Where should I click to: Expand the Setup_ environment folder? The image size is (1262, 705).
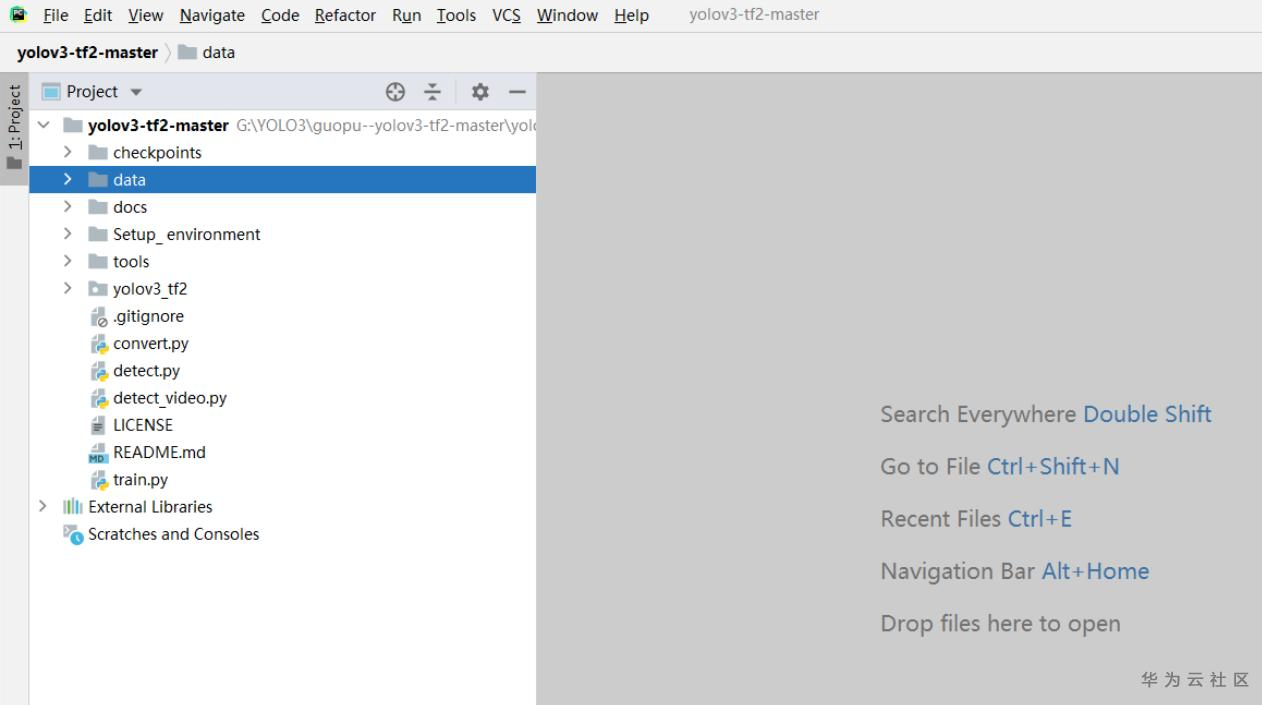point(68,234)
